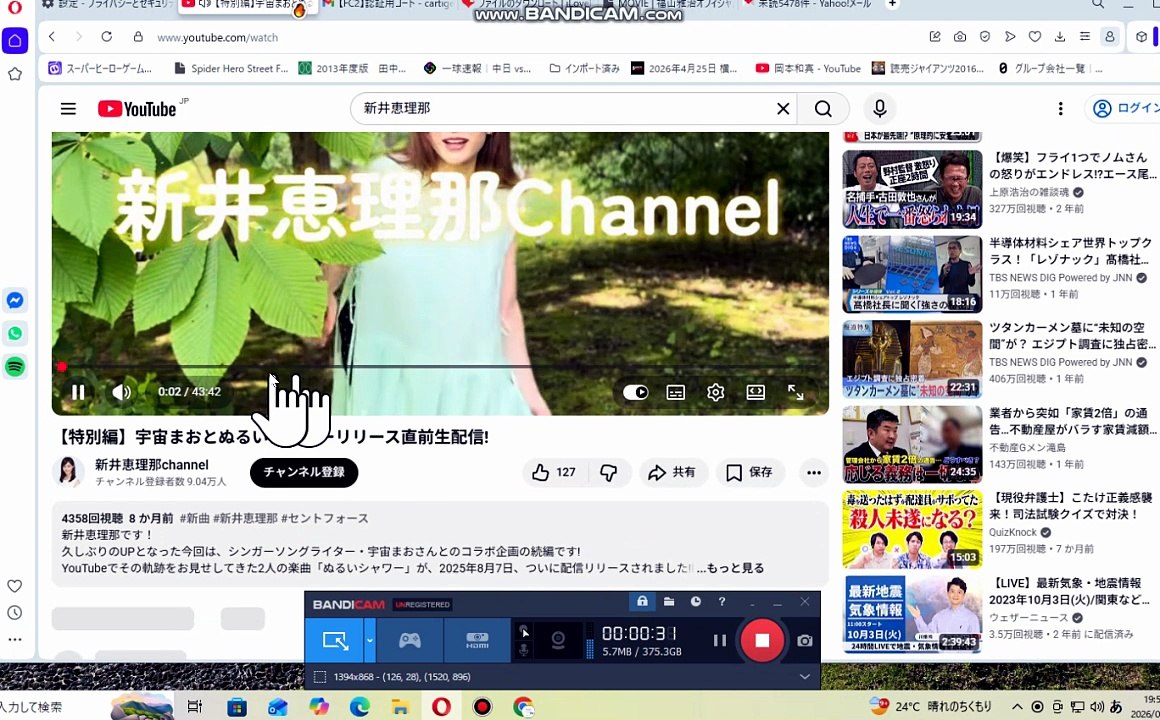Open the 【爆笑】フライ1つでノムさん video thumbnail

coord(912,189)
